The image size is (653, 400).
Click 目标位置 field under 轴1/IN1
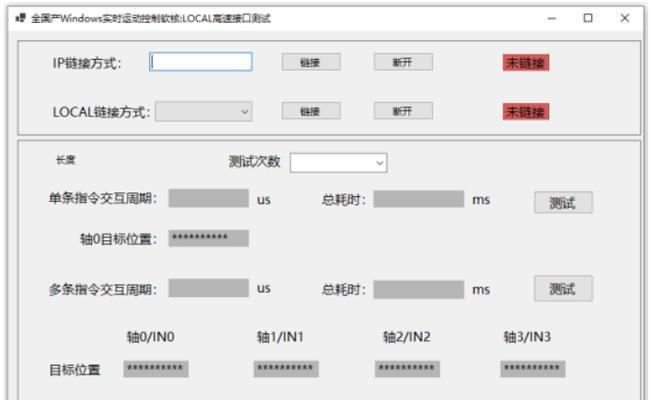coord(286,369)
